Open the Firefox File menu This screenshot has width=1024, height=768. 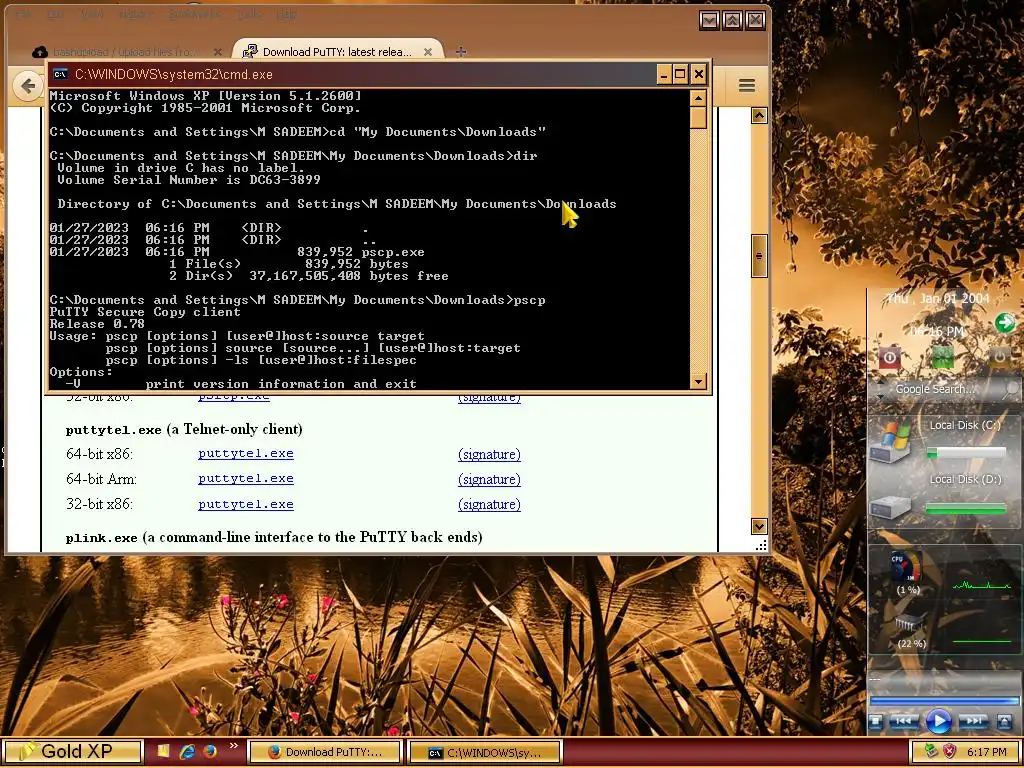(23, 14)
